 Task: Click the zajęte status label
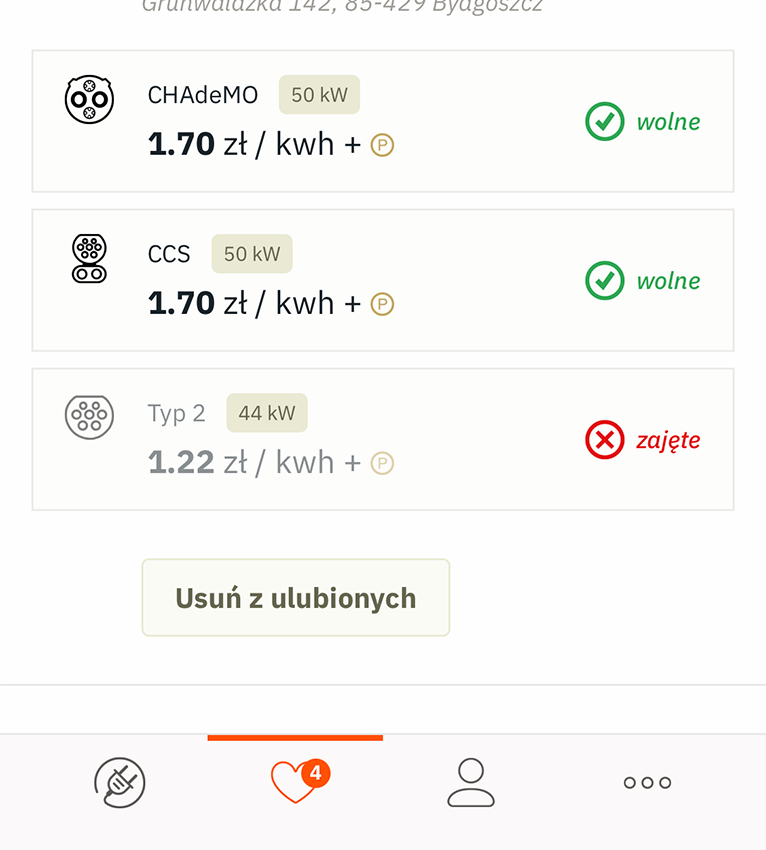point(668,440)
